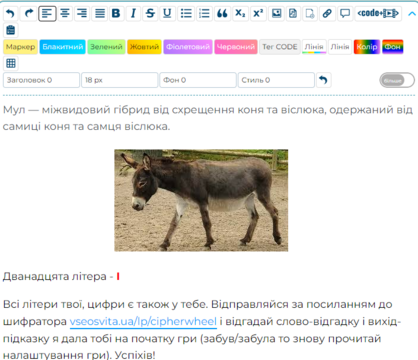Apply subscript formatting

coord(240,14)
